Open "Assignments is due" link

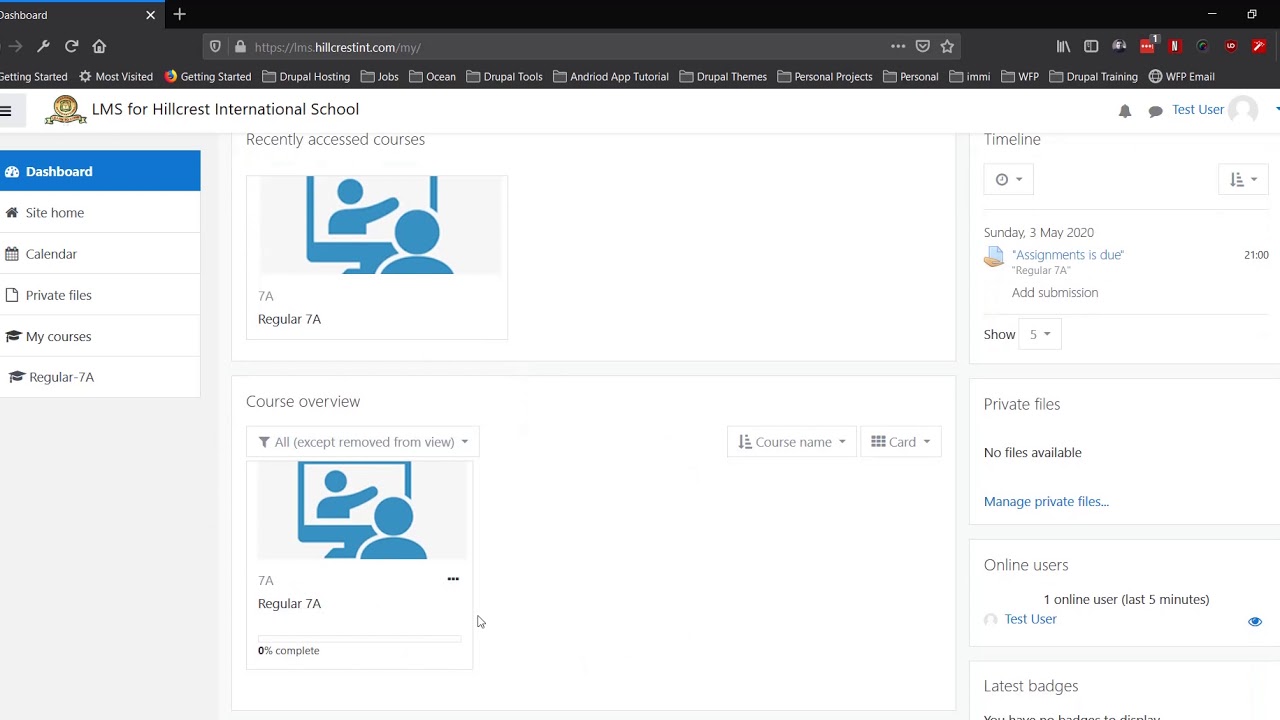(1067, 254)
